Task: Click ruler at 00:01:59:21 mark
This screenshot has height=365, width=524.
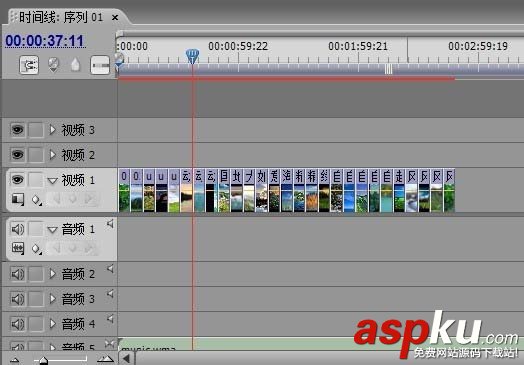Action: pos(358,46)
